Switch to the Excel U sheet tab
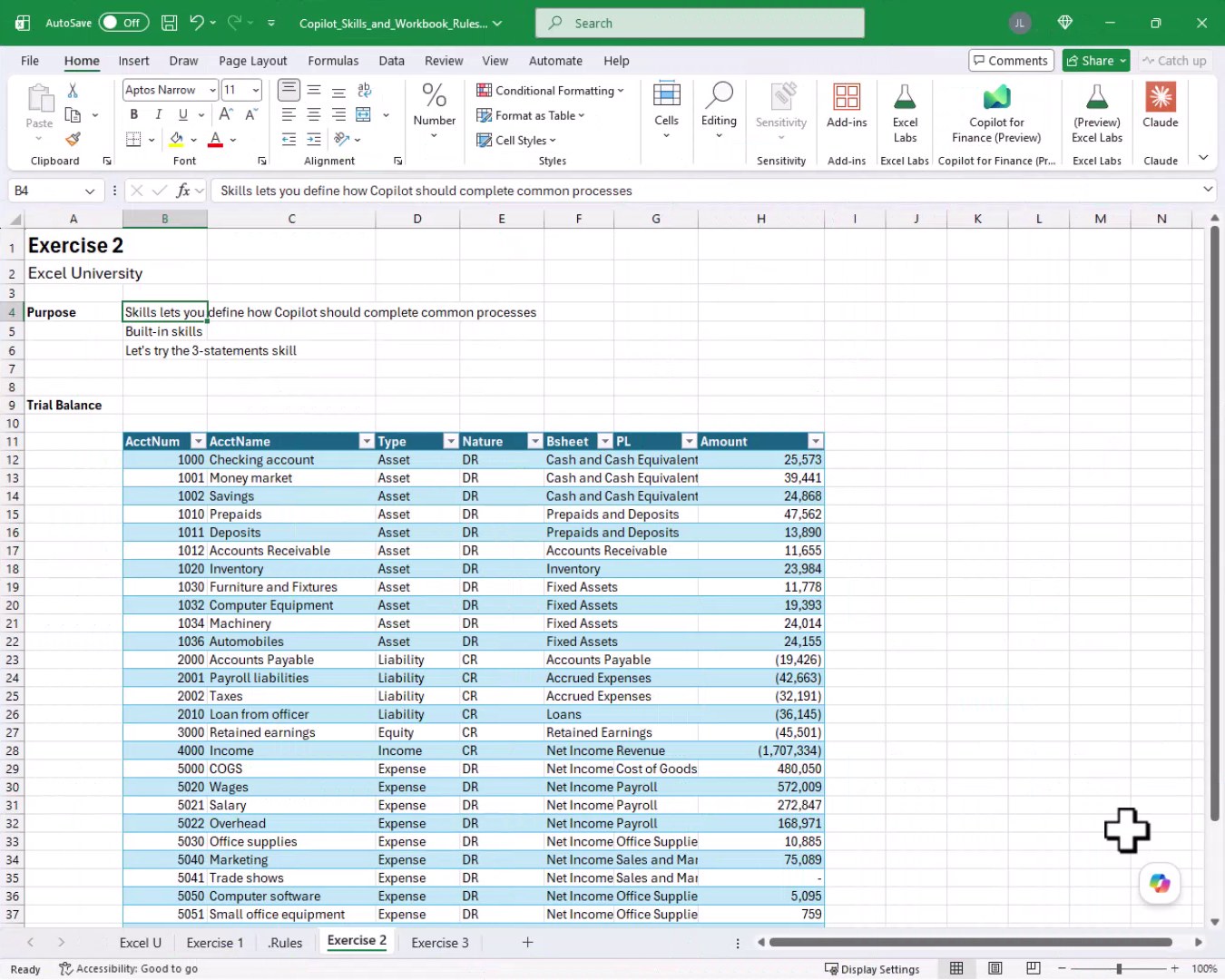This screenshot has width=1225, height=980. (141, 943)
